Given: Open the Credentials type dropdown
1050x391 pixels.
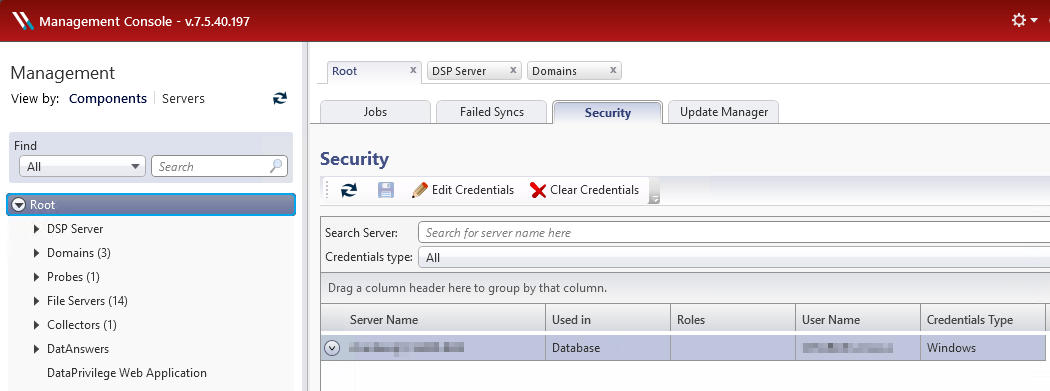Looking at the screenshot, I should point(733,257).
